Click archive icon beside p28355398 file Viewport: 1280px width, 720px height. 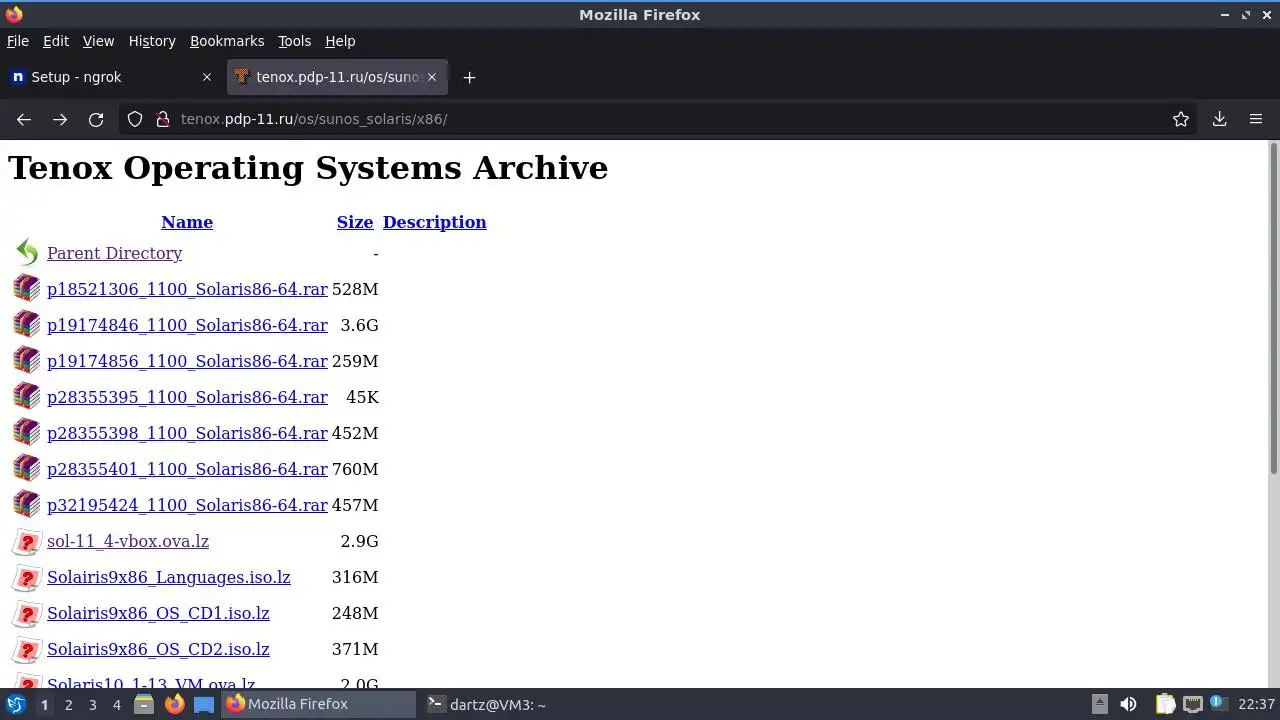coord(27,433)
